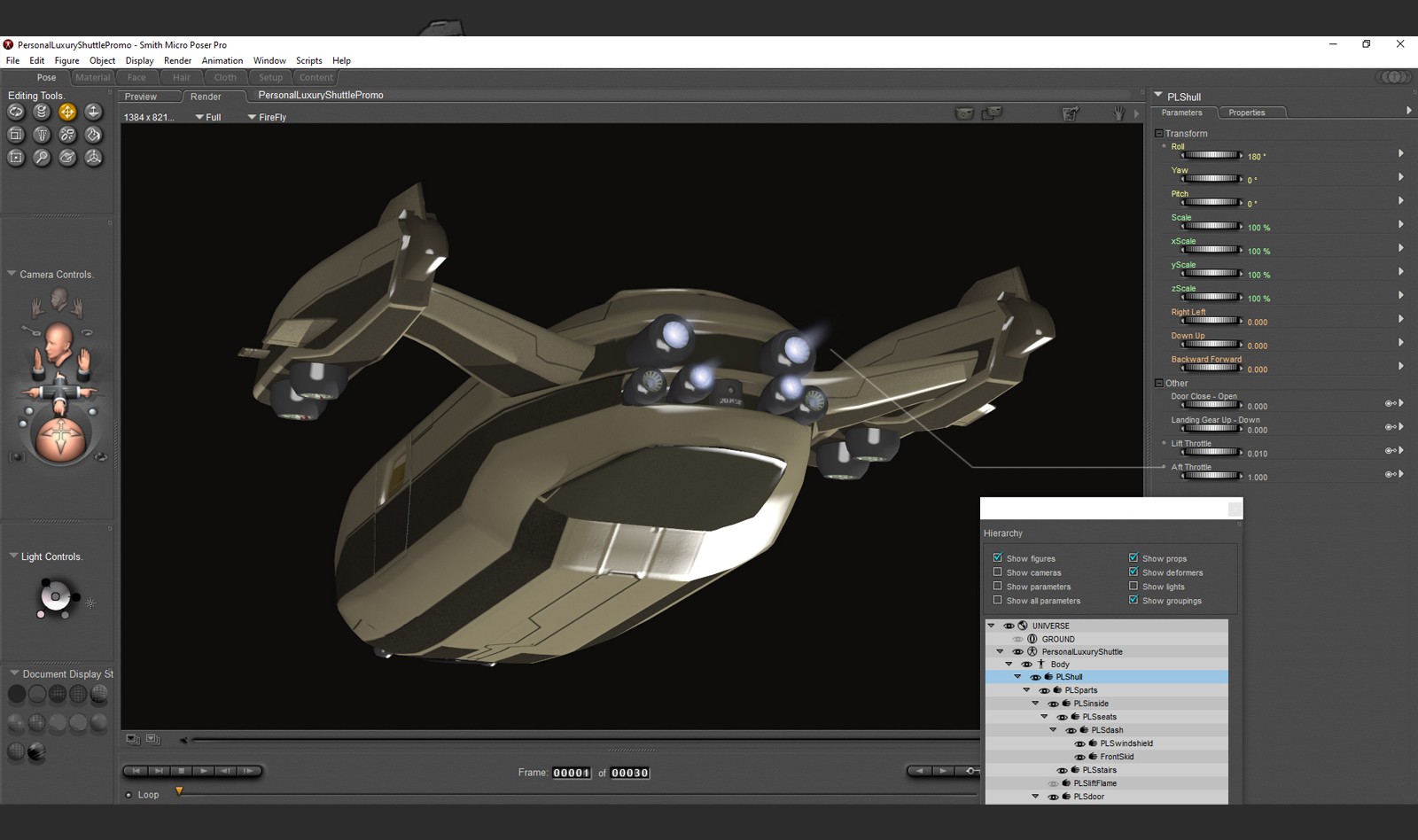This screenshot has height=840, width=1418.
Task: Enable the Show cameras checkbox
Action: (998, 572)
